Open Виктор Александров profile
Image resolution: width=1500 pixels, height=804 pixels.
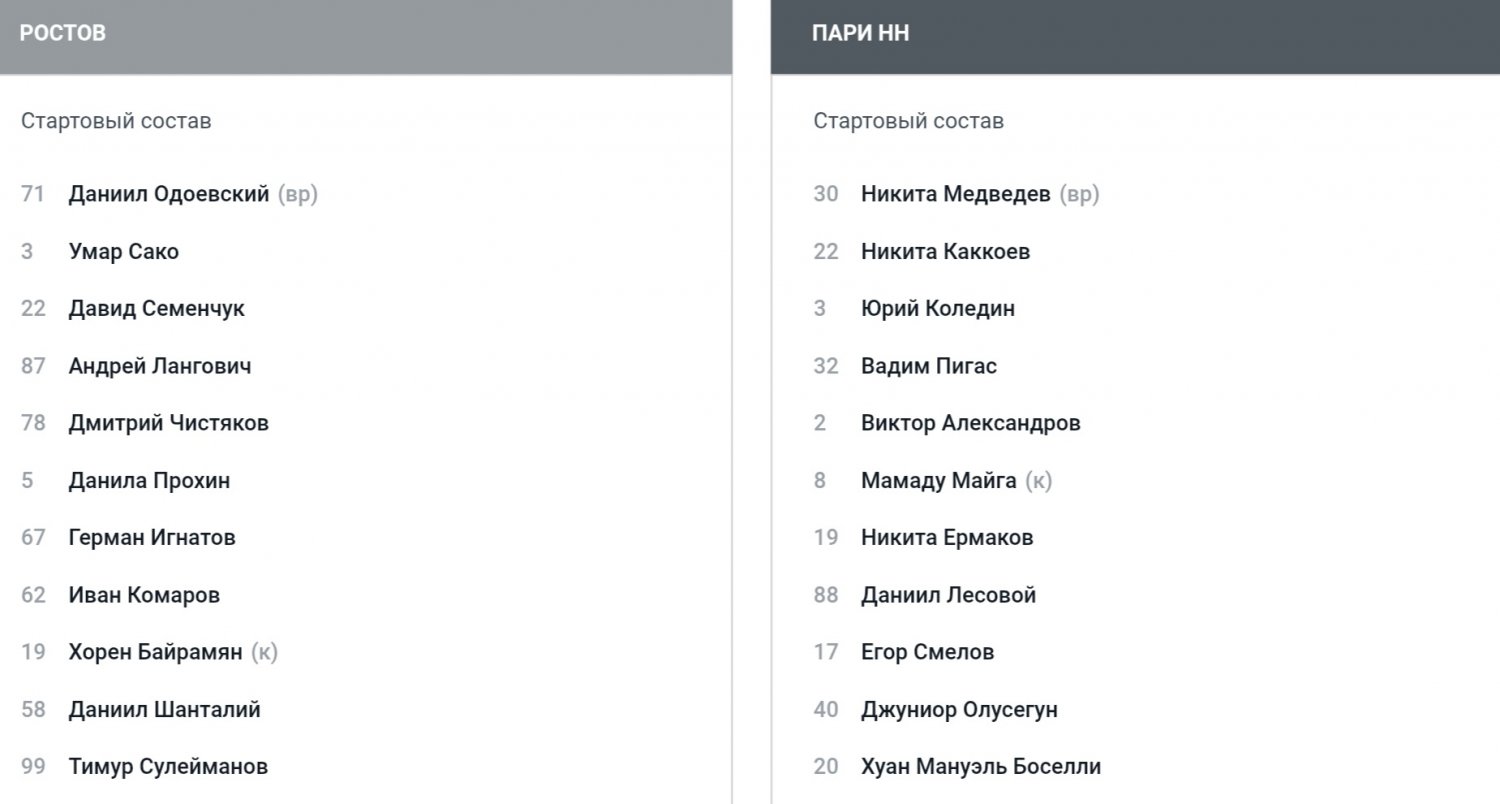pos(970,423)
